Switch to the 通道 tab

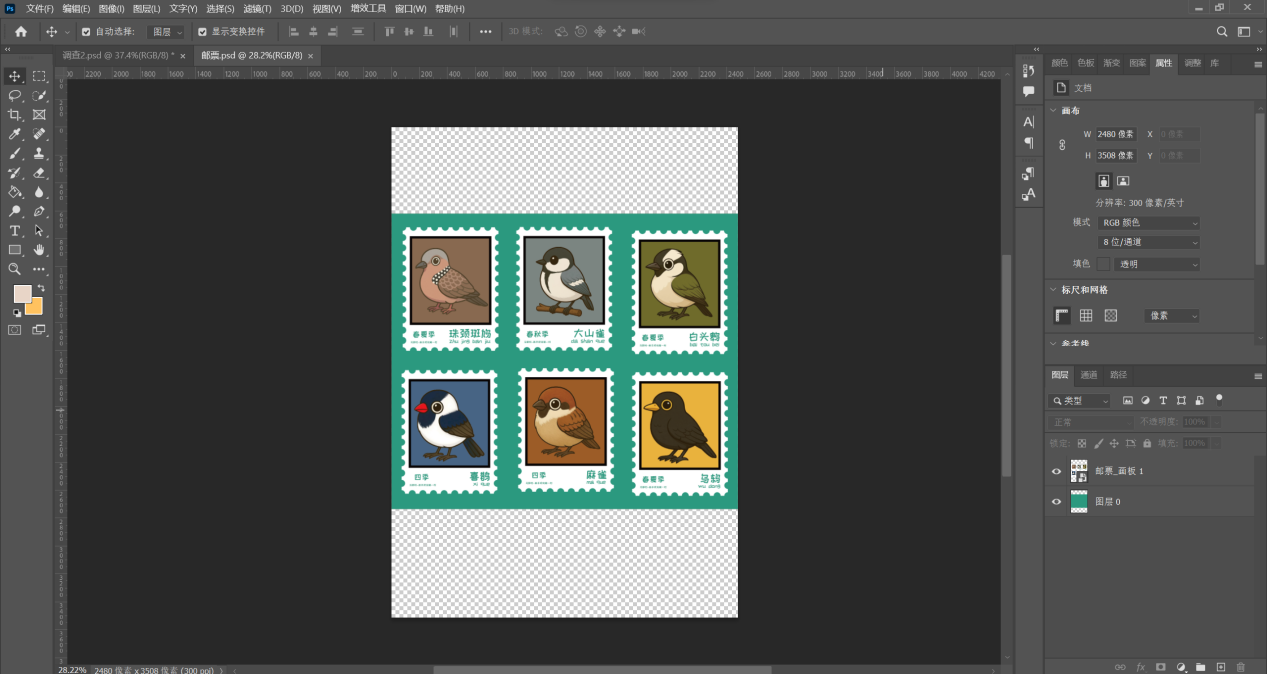1089,375
